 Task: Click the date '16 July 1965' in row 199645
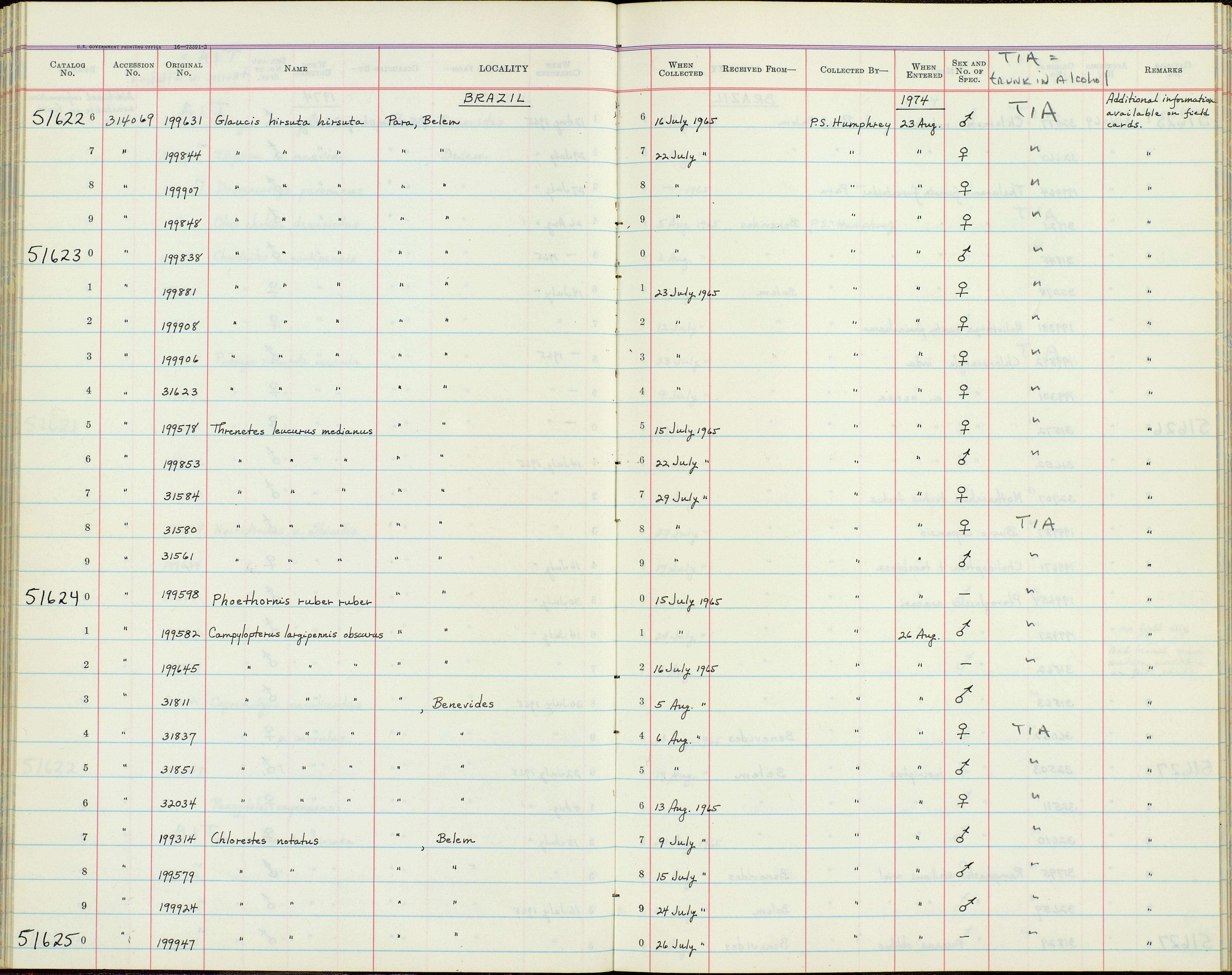(686, 669)
